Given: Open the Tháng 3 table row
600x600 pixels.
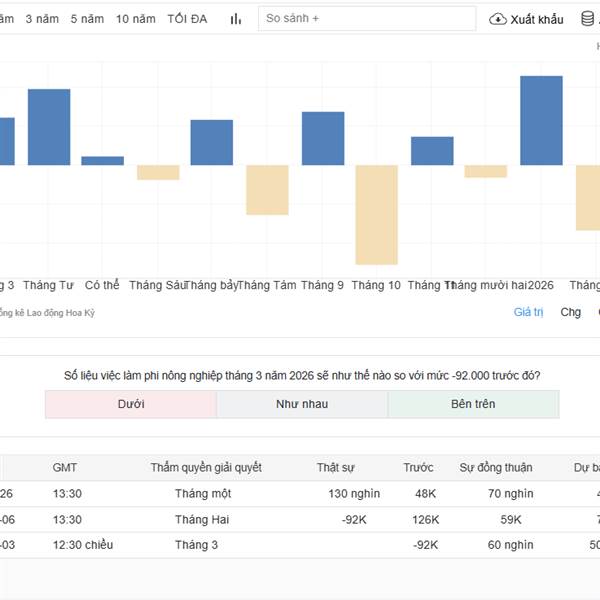Looking at the screenshot, I should point(196,545).
